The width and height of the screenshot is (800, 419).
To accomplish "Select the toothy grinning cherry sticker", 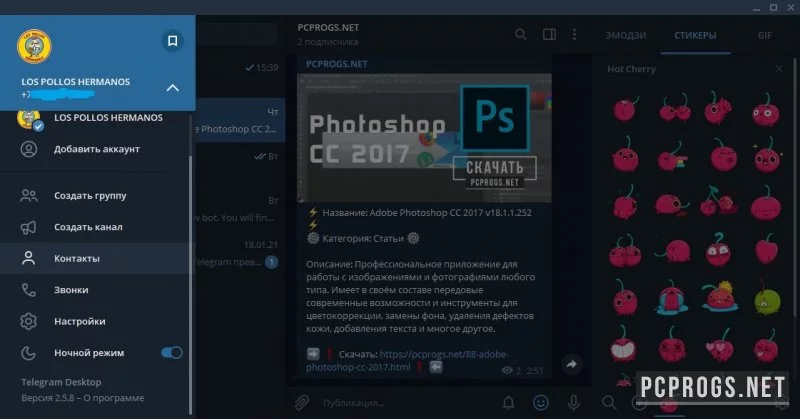I will coord(623,344).
